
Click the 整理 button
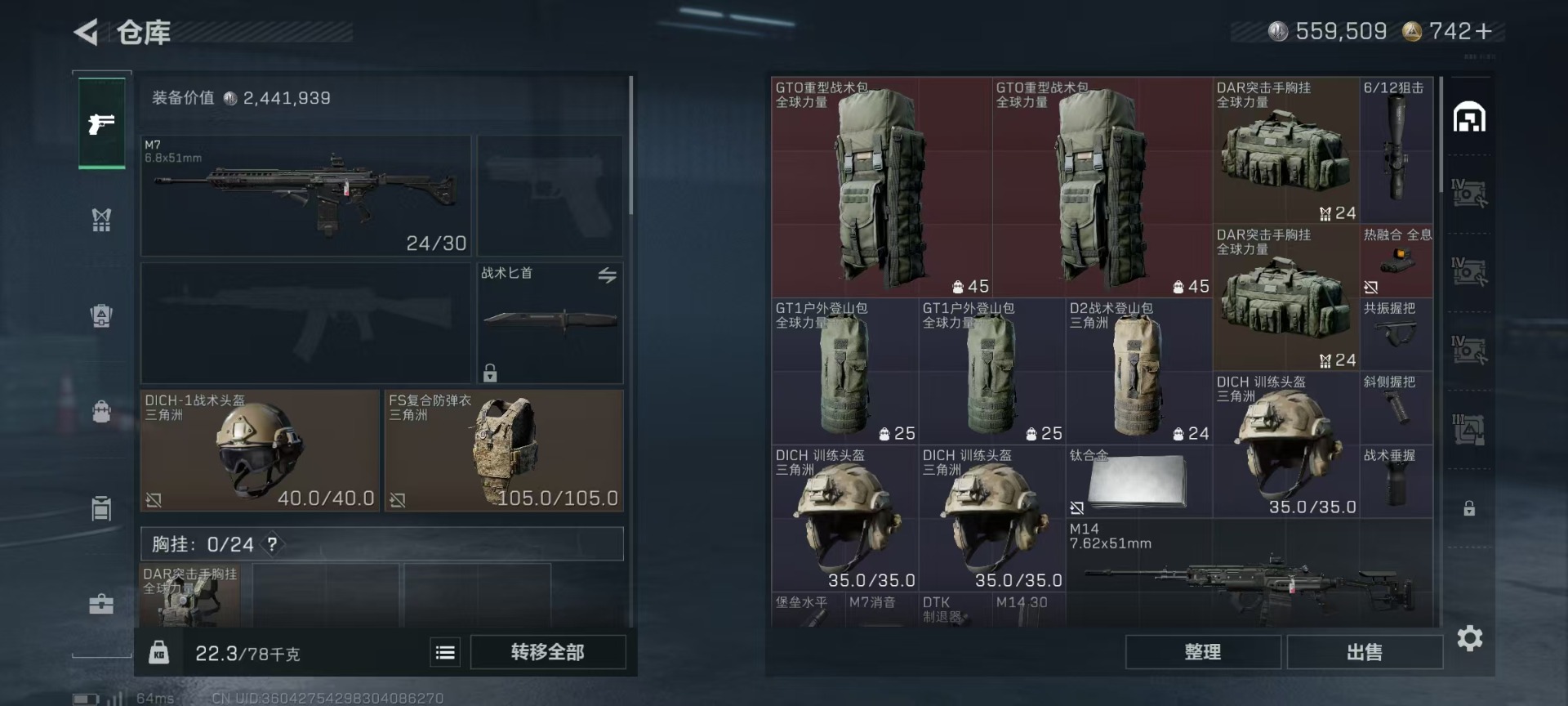[1203, 652]
